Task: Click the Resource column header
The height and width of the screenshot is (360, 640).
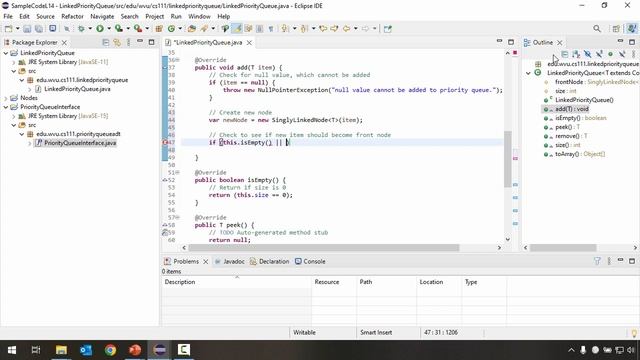Action: point(334,282)
